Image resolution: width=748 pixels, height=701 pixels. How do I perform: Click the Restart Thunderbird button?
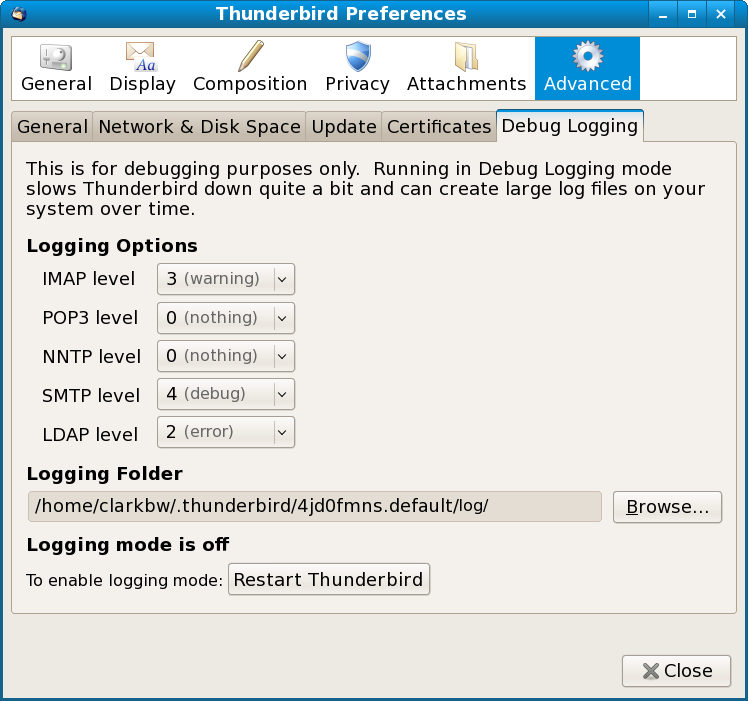click(x=329, y=579)
